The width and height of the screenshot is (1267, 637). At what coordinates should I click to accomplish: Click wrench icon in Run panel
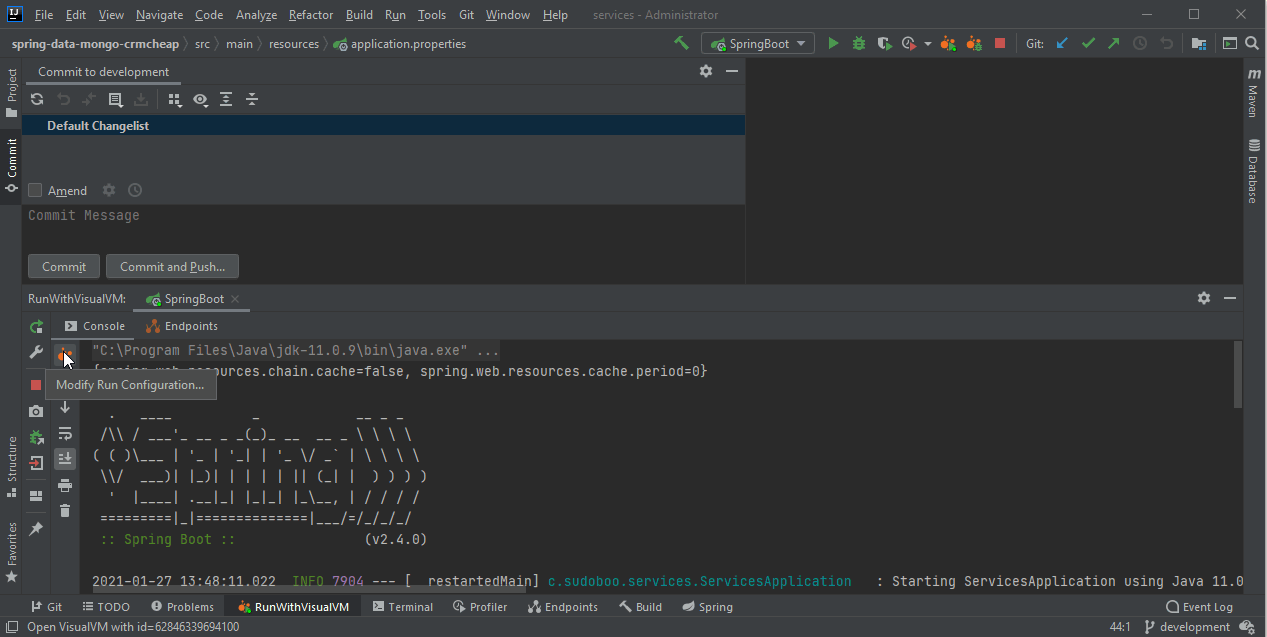click(x=36, y=353)
